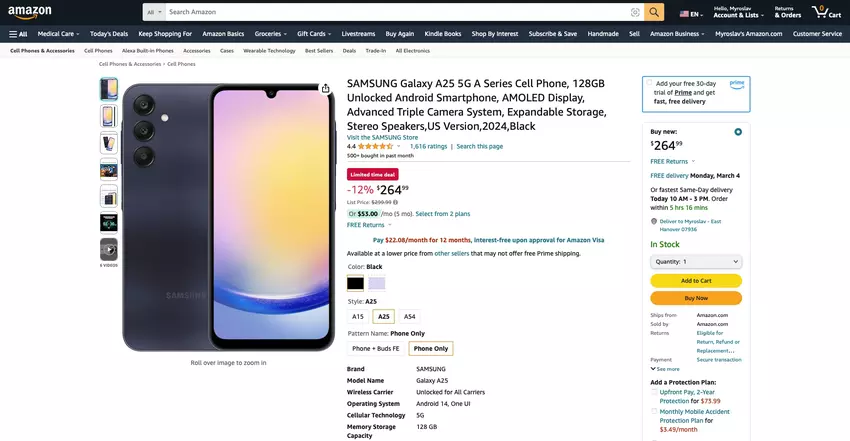Click the orange search magnifier button
The height and width of the screenshot is (441, 850).
point(654,12)
